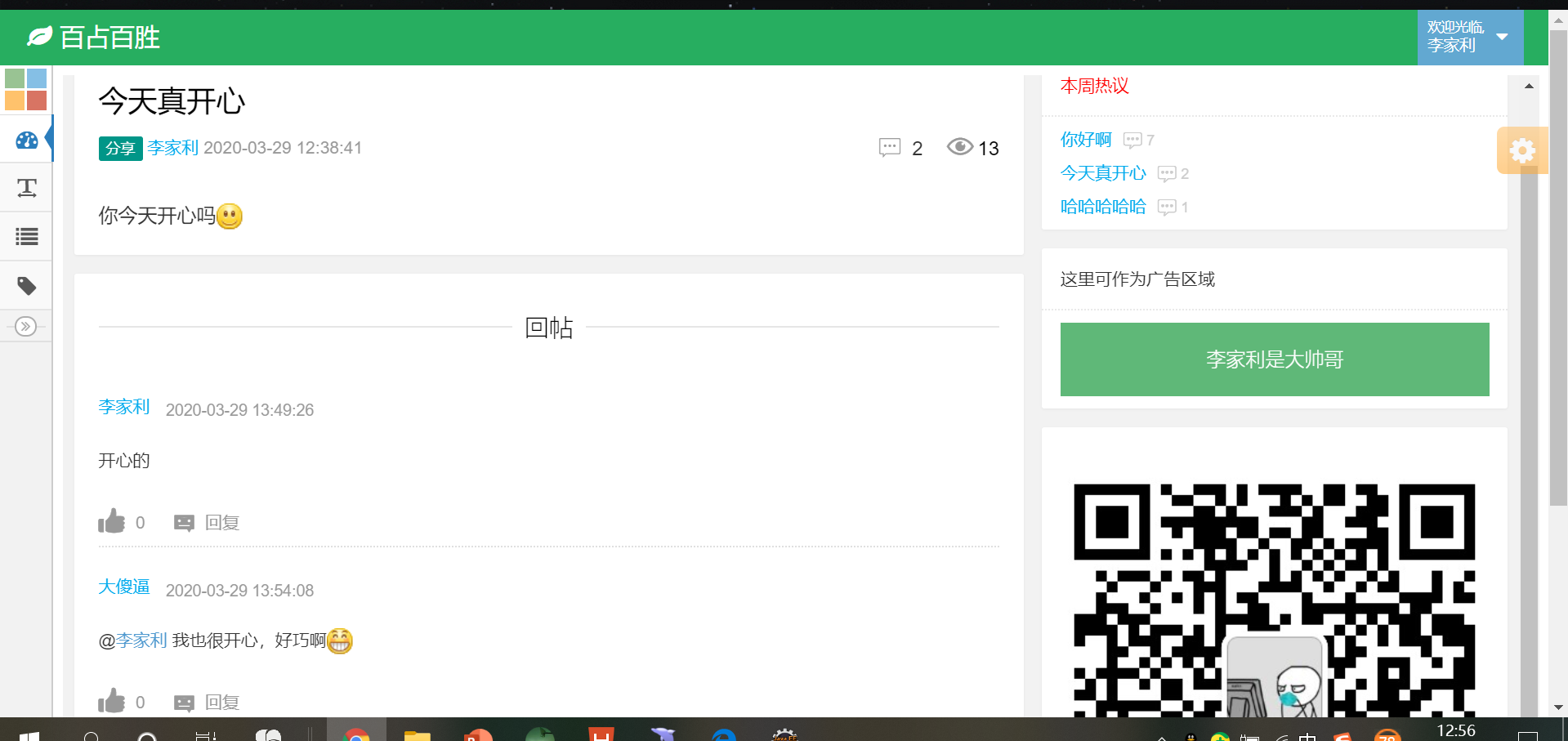Open the list sidebar icon
This screenshot has width=1568, height=741.
[x=27, y=237]
